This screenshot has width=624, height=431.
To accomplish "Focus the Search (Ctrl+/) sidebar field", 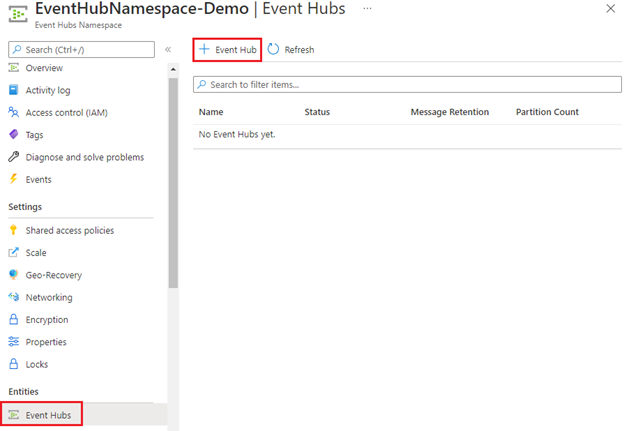I will 82,50.
